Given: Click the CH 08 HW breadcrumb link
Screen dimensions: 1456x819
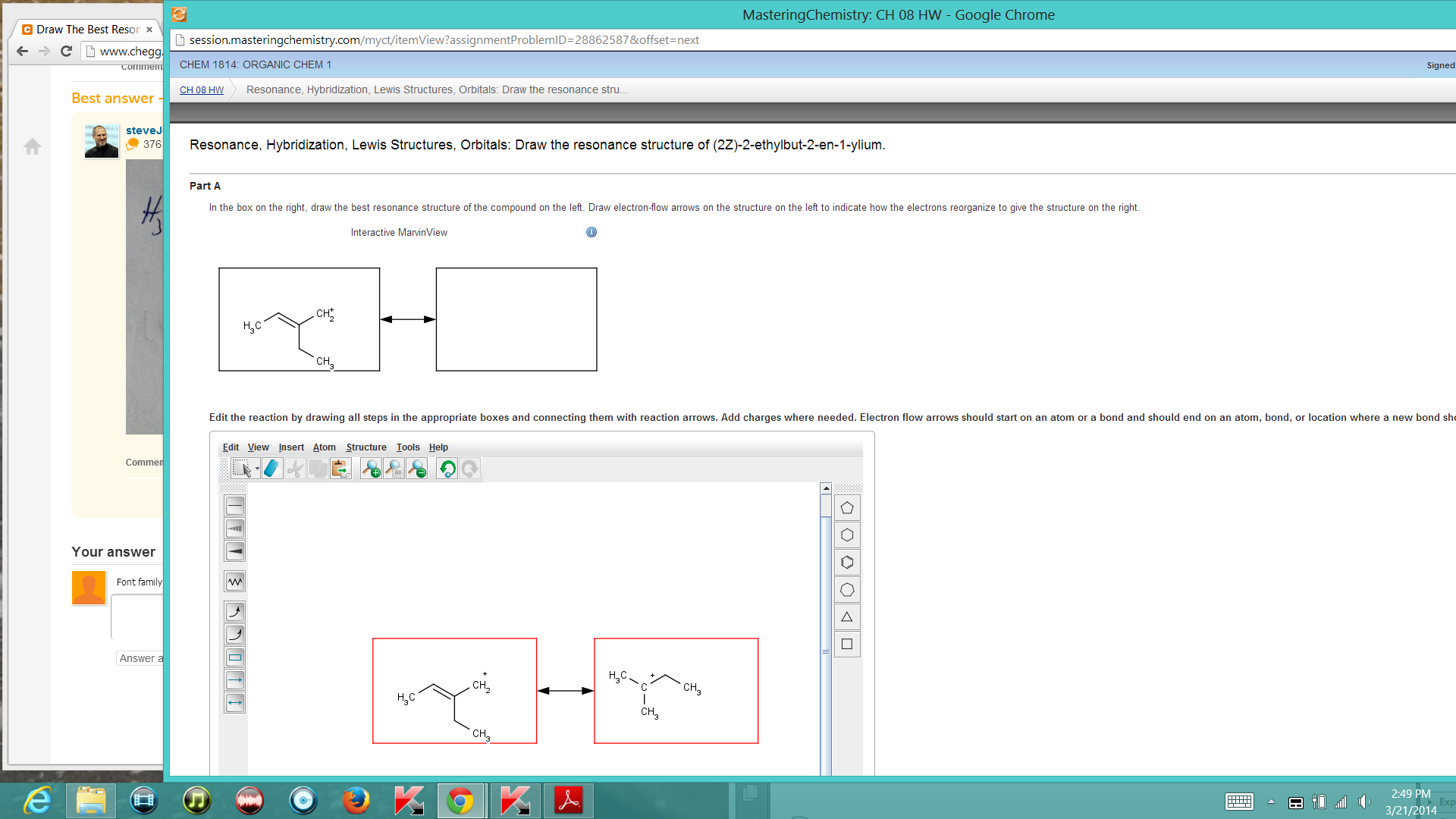Looking at the screenshot, I should [201, 89].
